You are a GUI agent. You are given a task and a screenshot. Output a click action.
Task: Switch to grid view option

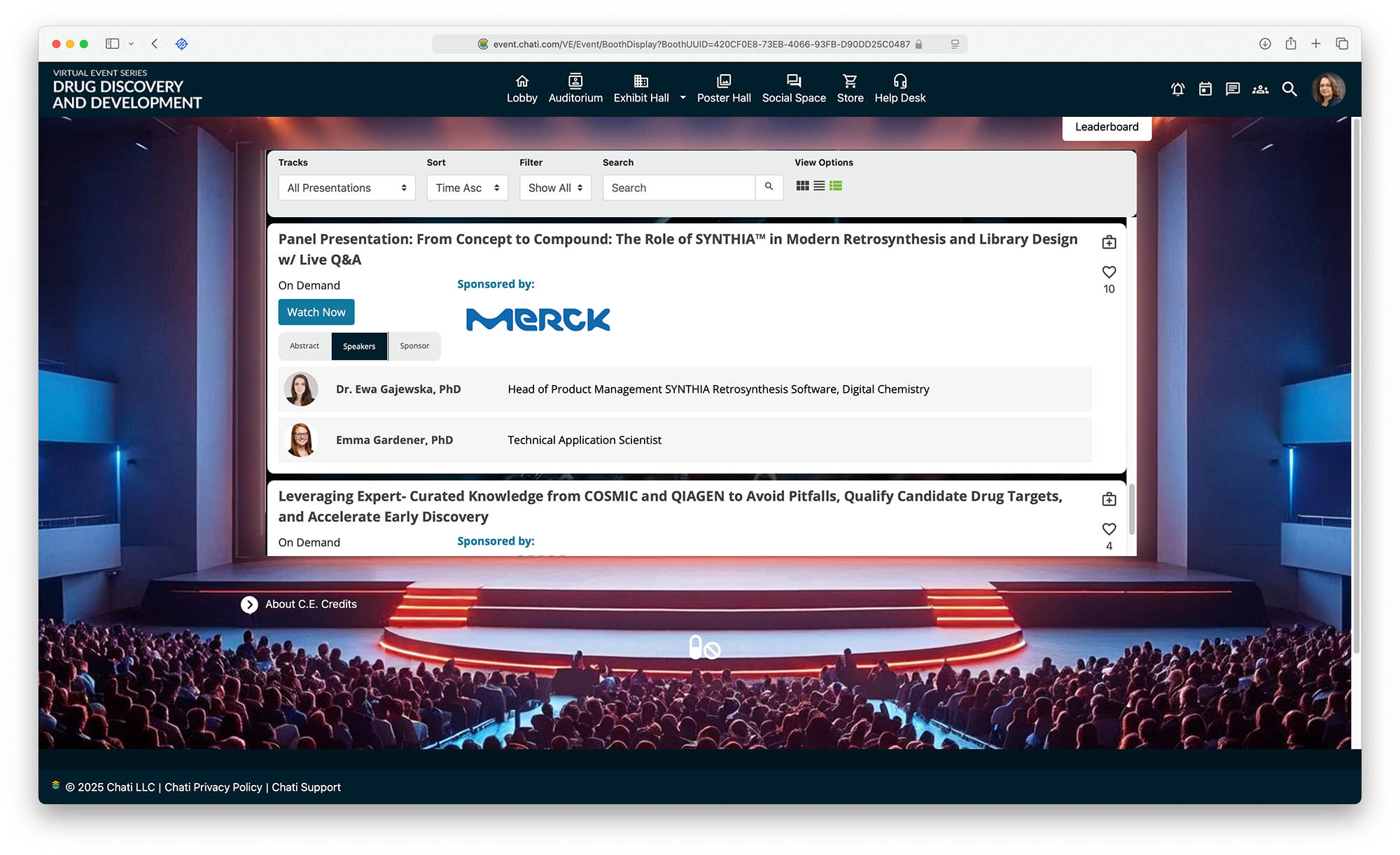(802, 186)
